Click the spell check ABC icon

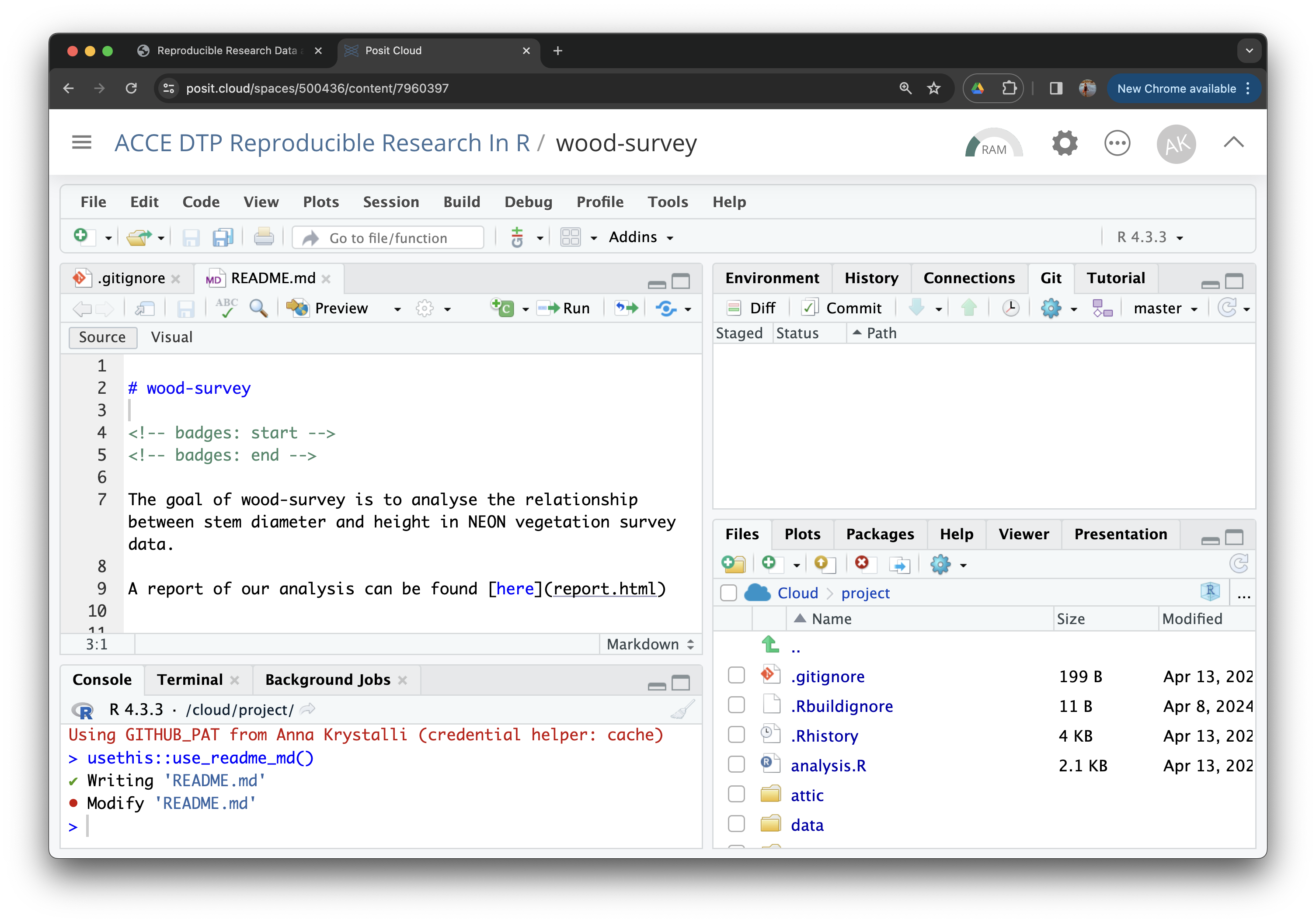pos(226,308)
